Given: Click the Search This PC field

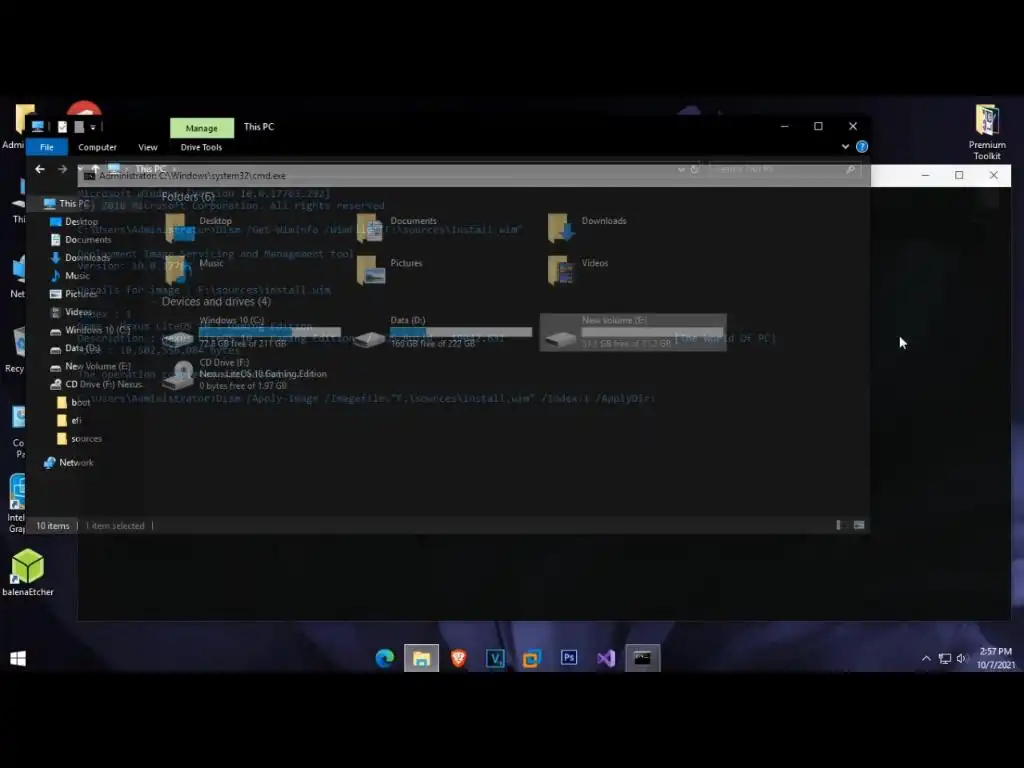Looking at the screenshot, I should click(x=784, y=169).
